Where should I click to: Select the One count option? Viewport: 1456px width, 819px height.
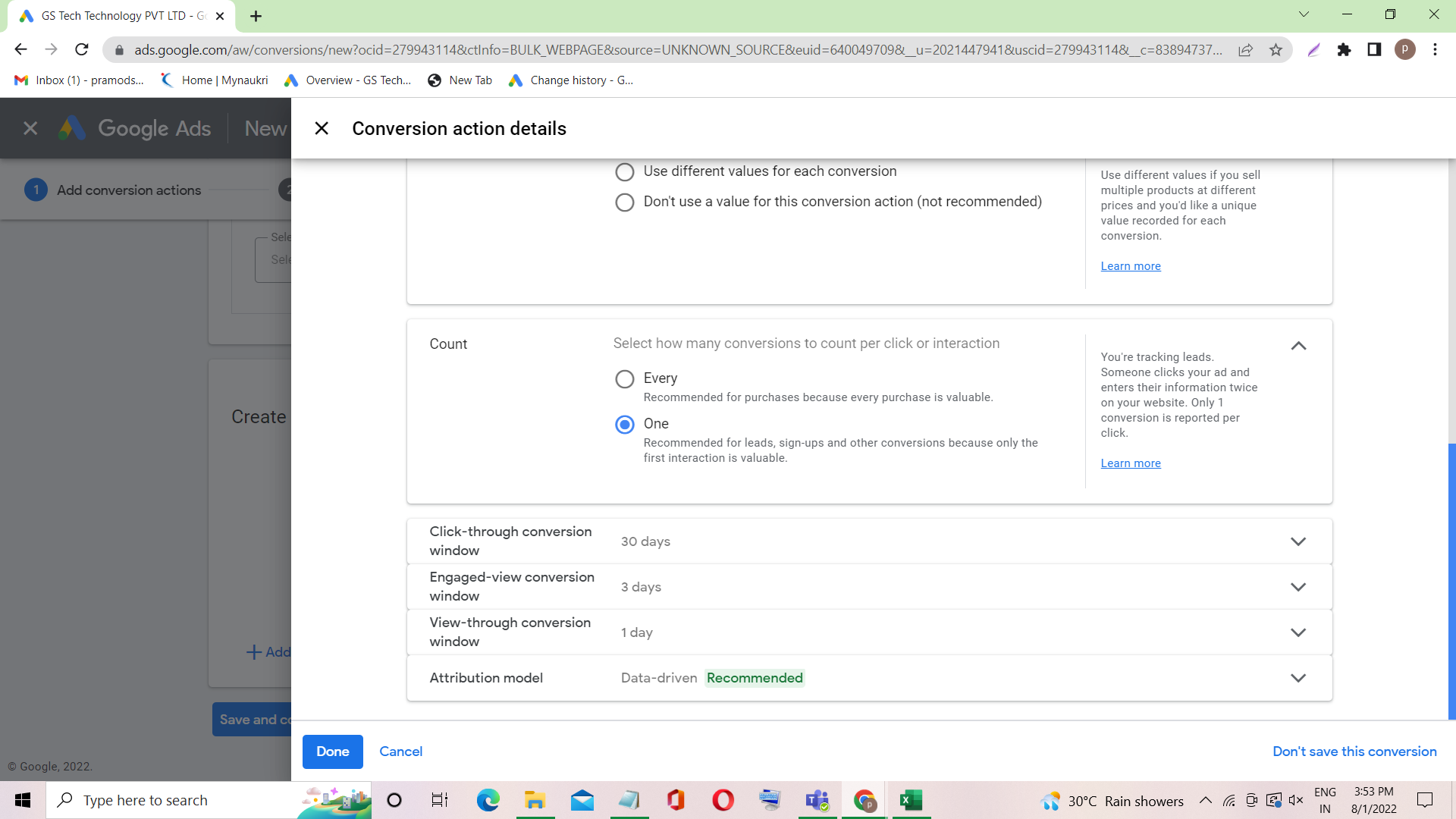pyautogui.click(x=625, y=424)
